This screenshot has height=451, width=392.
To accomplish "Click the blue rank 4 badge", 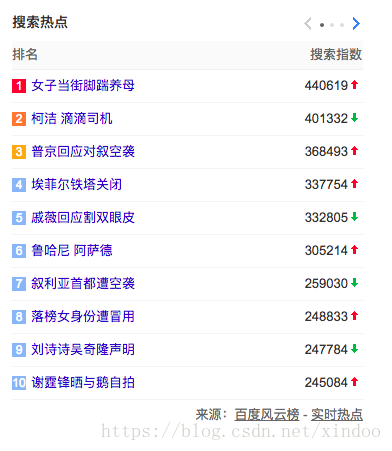I will point(19,185).
